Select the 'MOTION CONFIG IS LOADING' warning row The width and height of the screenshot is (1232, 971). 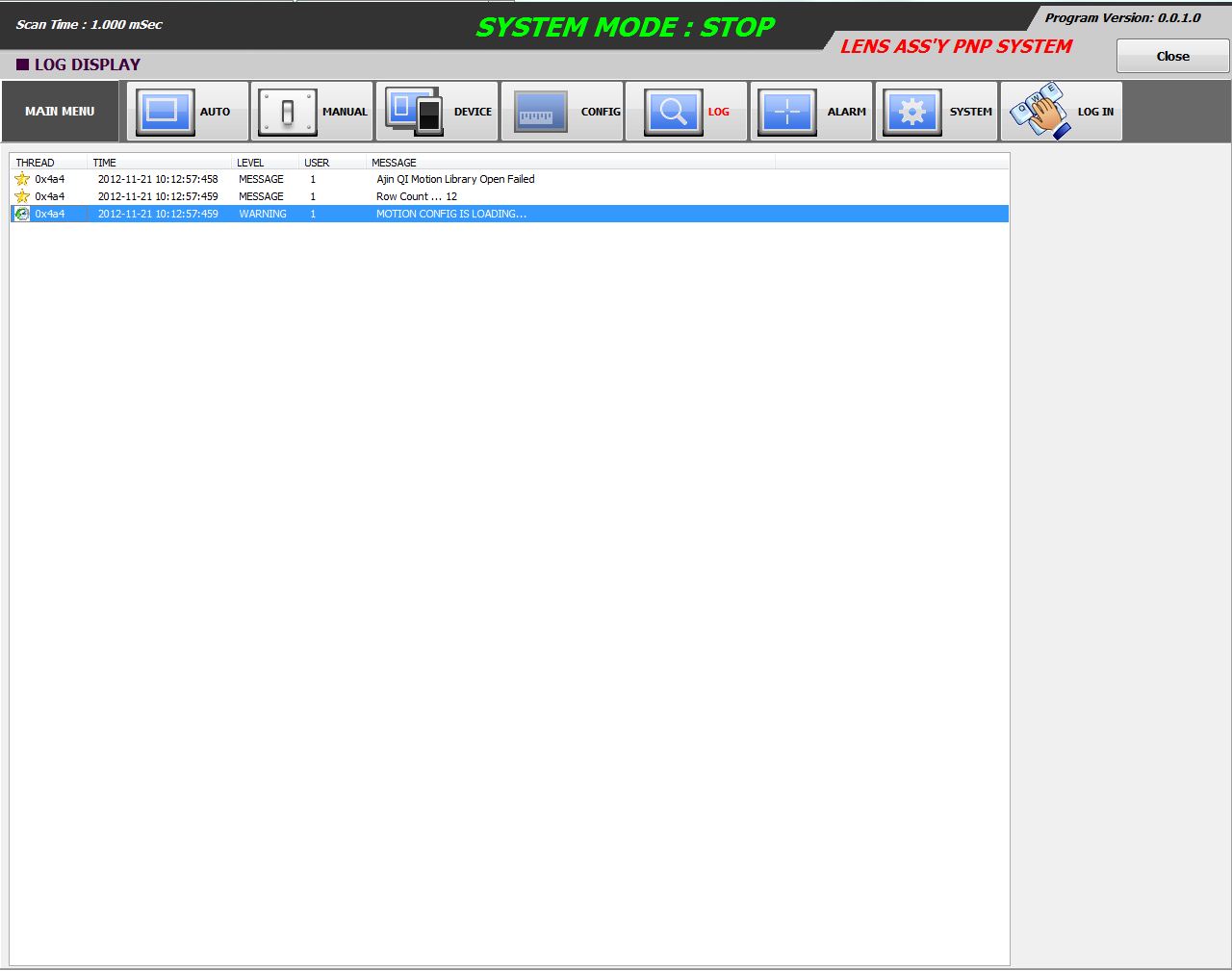(450, 214)
